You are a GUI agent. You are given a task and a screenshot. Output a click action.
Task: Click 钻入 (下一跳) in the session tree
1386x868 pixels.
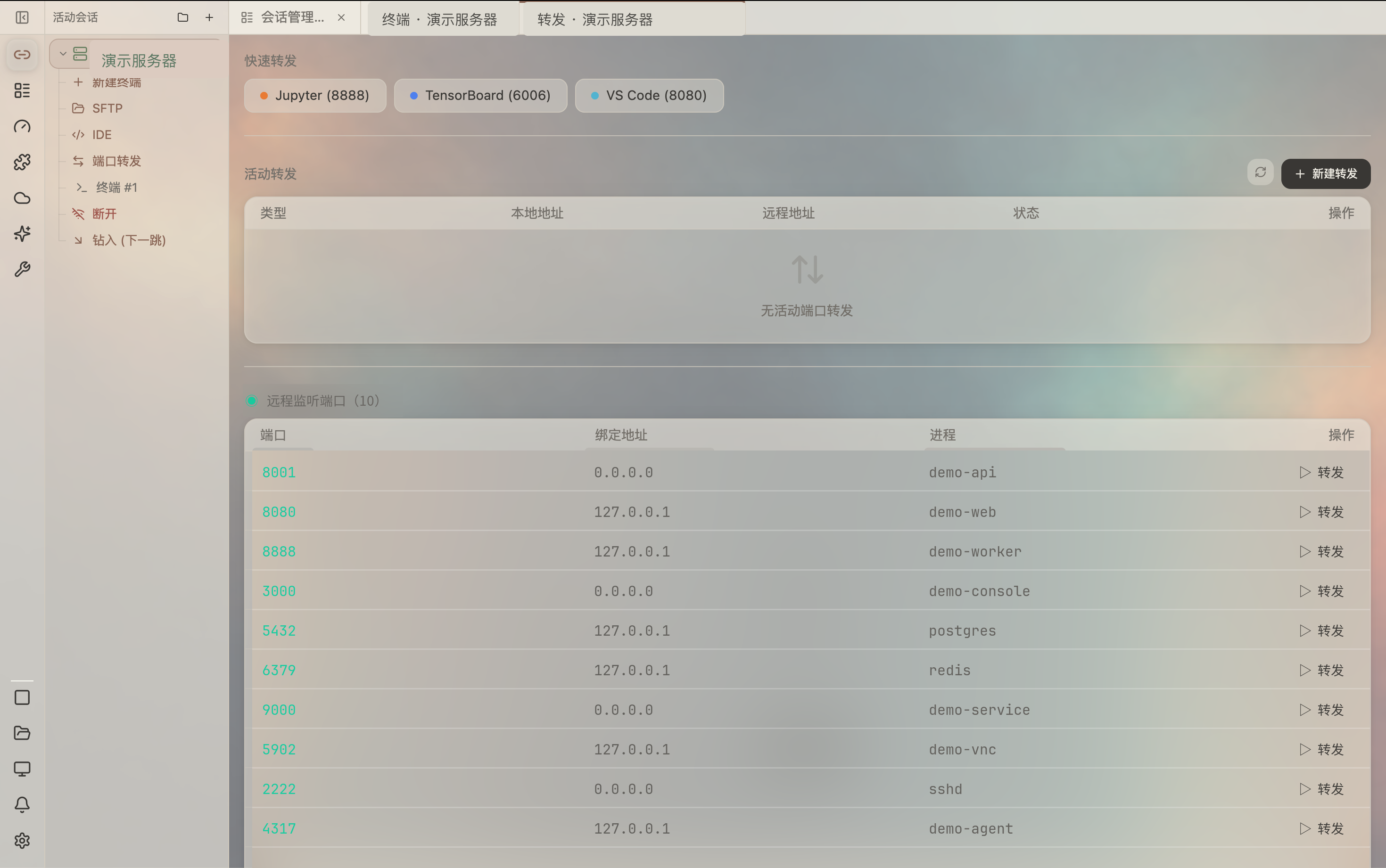coord(129,240)
